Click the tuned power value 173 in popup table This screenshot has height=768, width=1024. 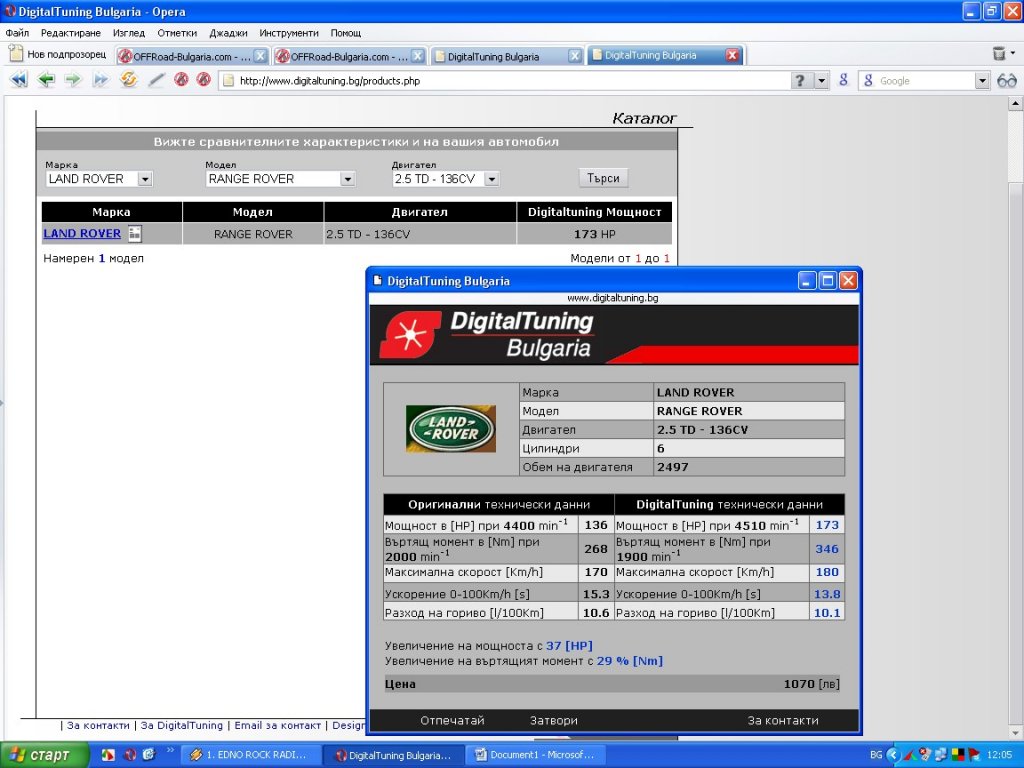tap(827, 524)
